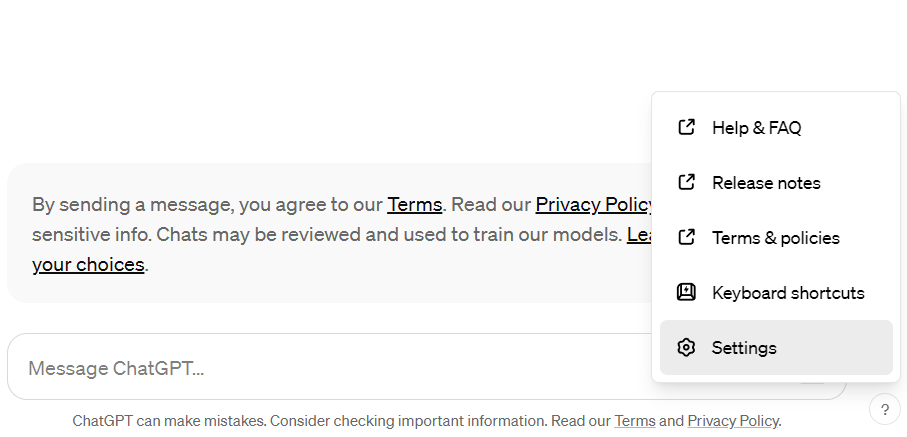
Task: Open the Help & FAQ menu entry
Action: click(x=756, y=128)
